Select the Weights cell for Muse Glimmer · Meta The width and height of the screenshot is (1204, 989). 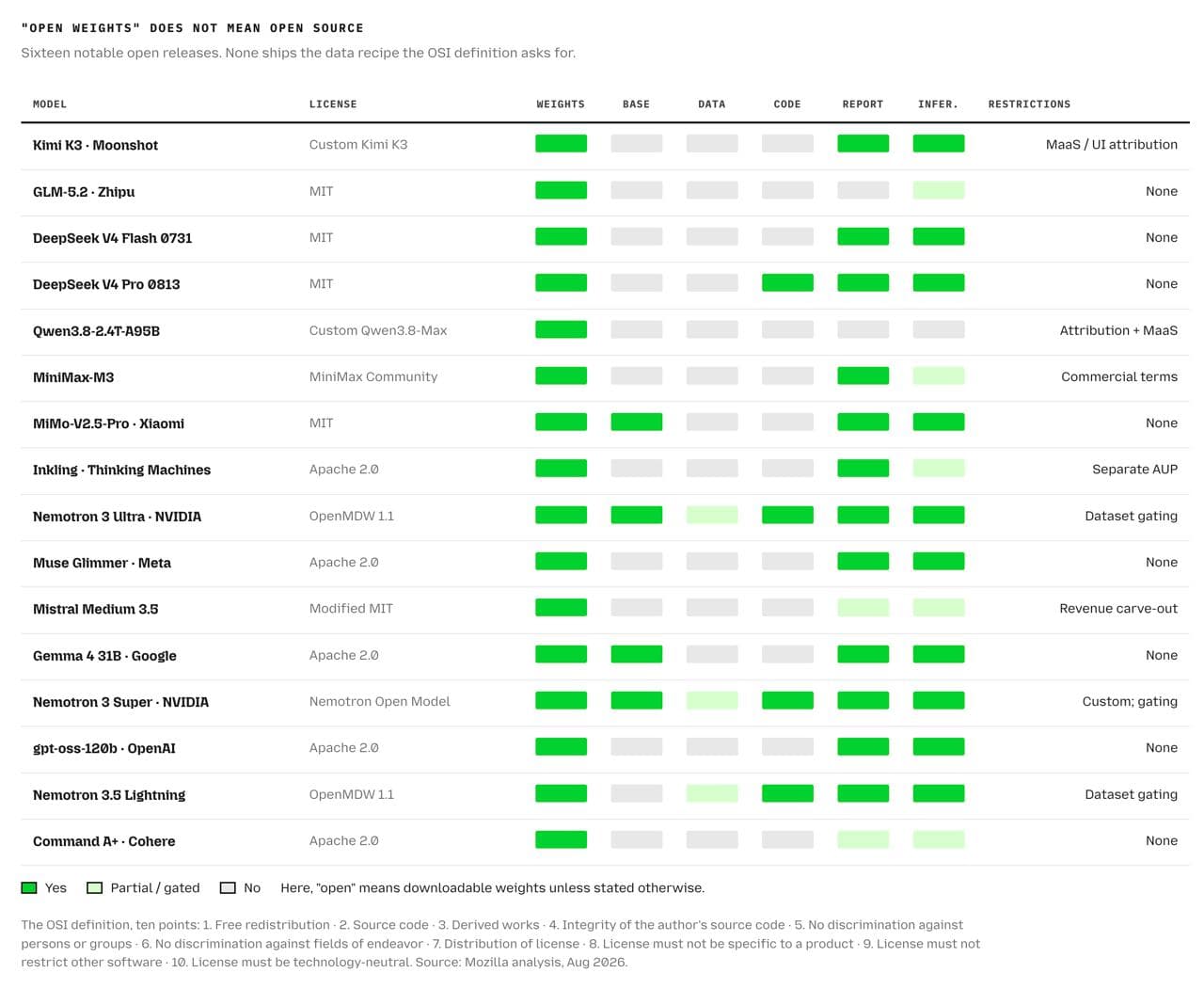[561, 562]
